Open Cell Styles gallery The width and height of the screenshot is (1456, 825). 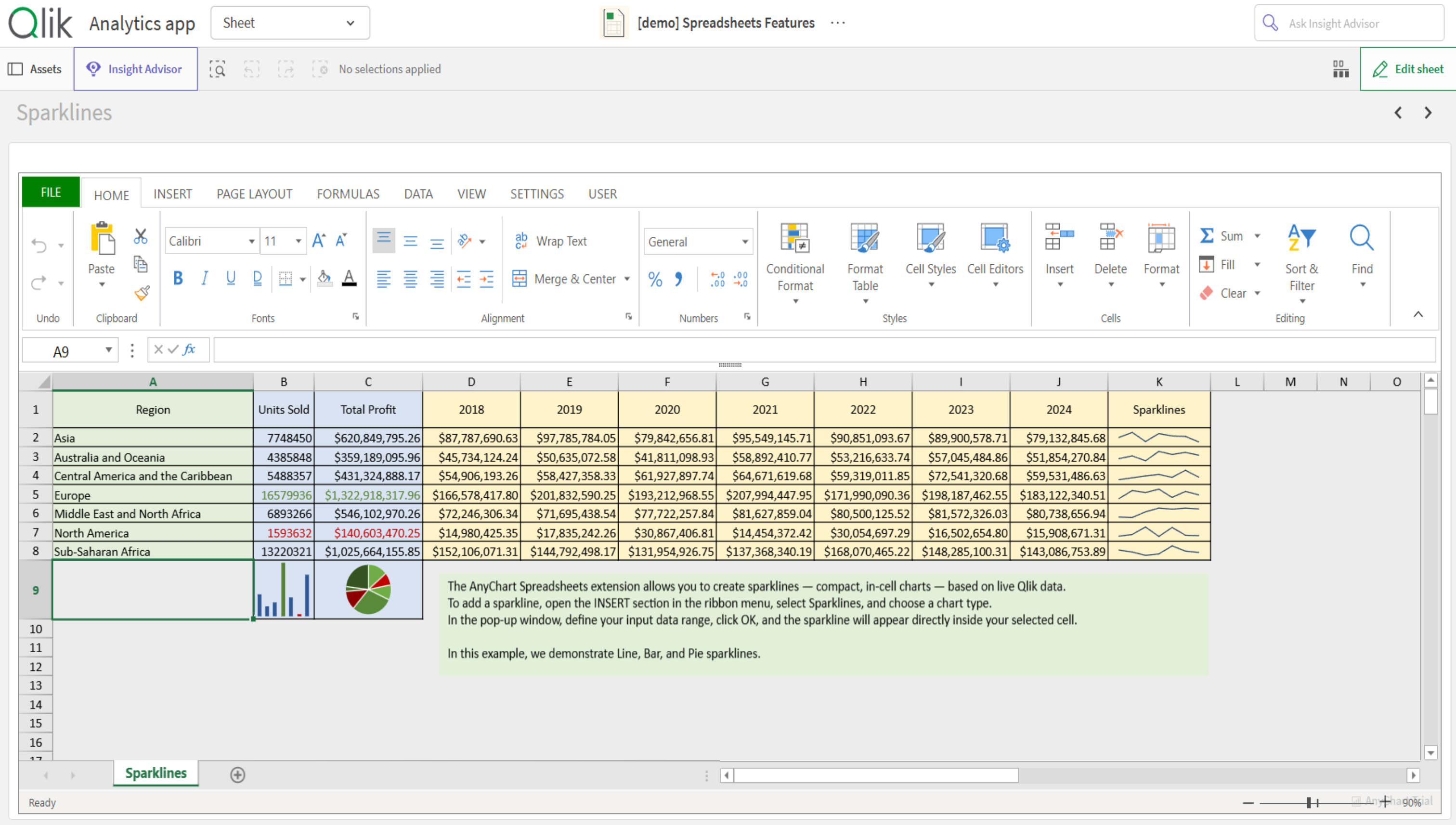click(931, 255)
